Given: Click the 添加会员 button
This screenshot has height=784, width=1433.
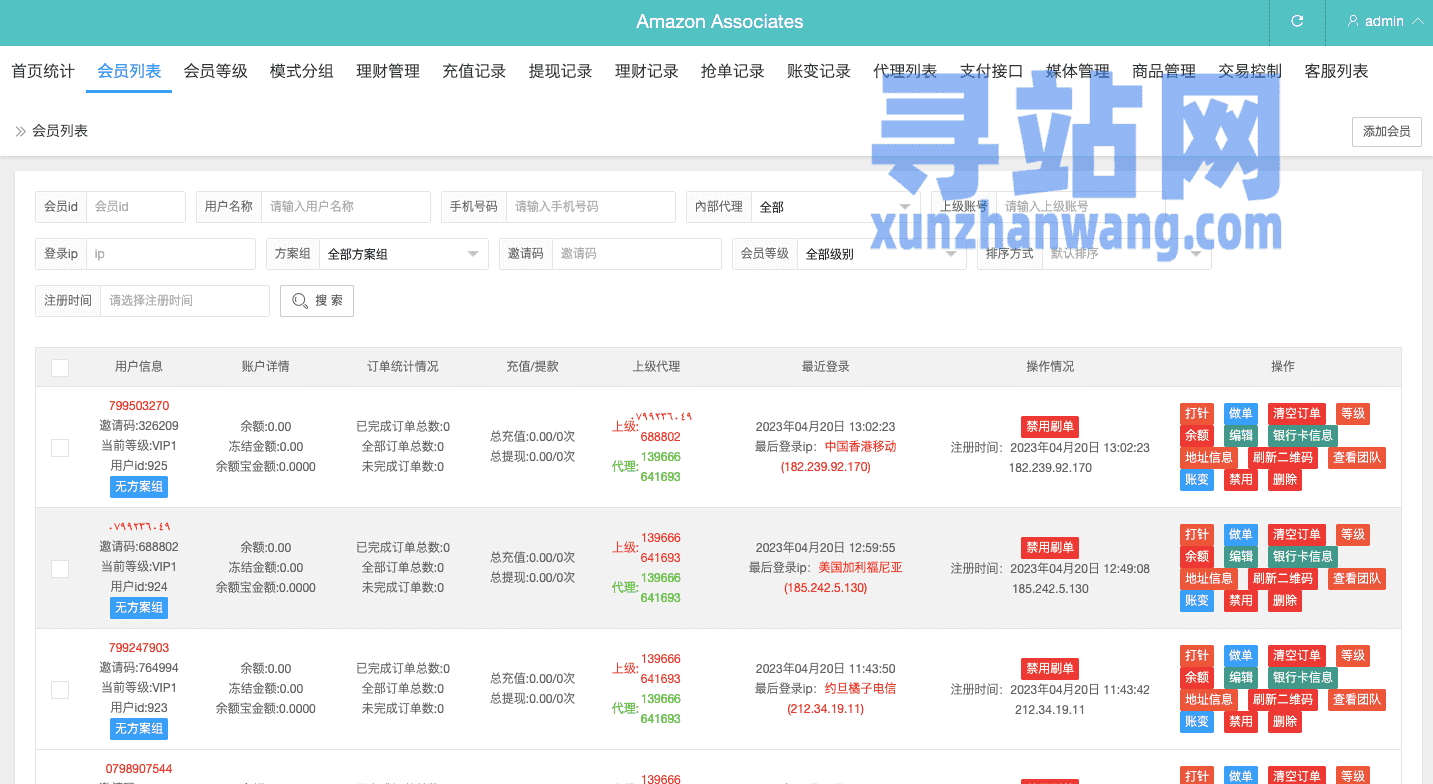Looking at the screenshot, I should pyautogui.click(x=1386, y=132).
